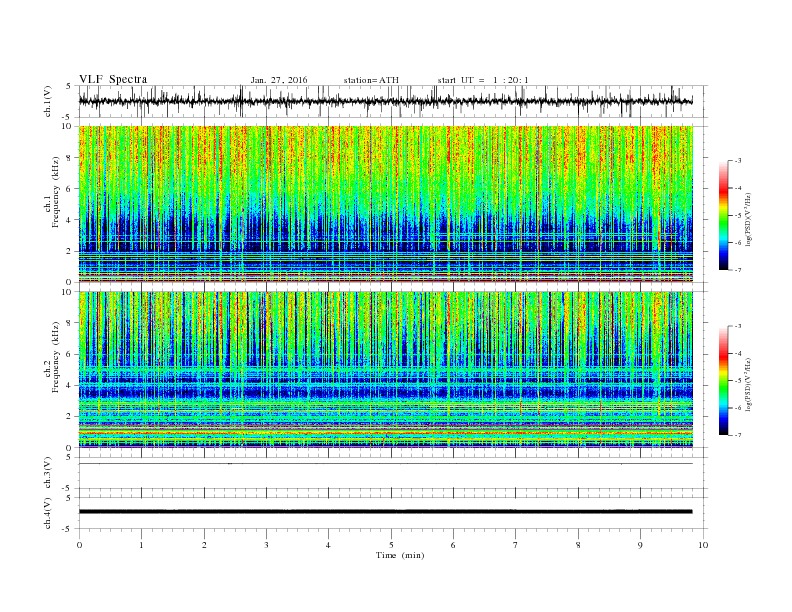Click the '3' time axis tick label
This screenshot has width=792, height=612.
tap(266, 545)
